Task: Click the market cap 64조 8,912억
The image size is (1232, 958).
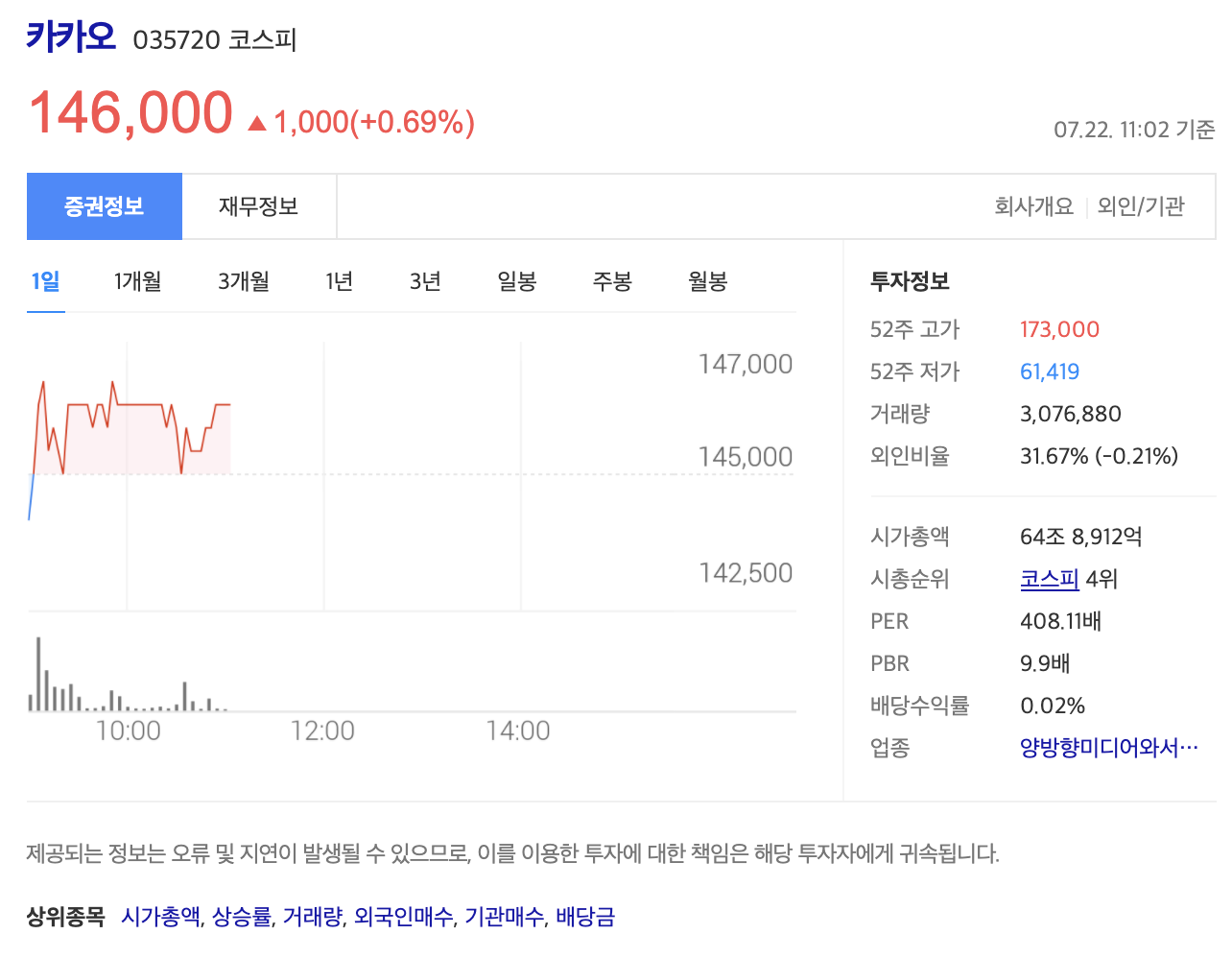Action: coord(1081,537)
